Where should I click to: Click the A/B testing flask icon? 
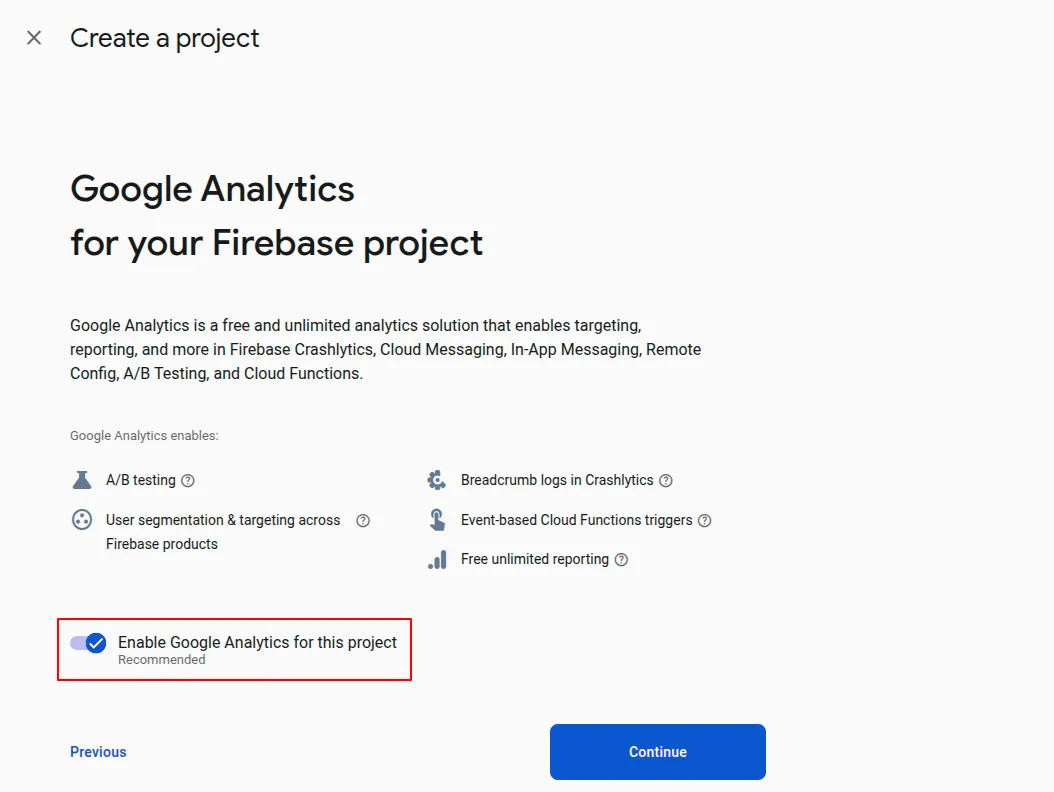(81, 479)
